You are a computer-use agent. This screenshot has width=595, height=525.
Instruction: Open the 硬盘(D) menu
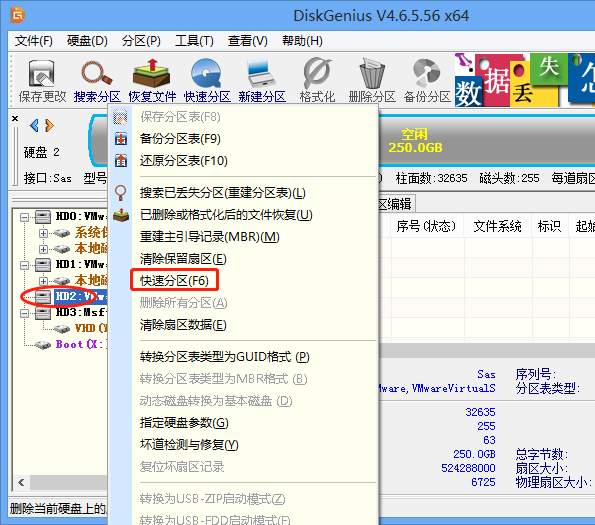(87, 41)
